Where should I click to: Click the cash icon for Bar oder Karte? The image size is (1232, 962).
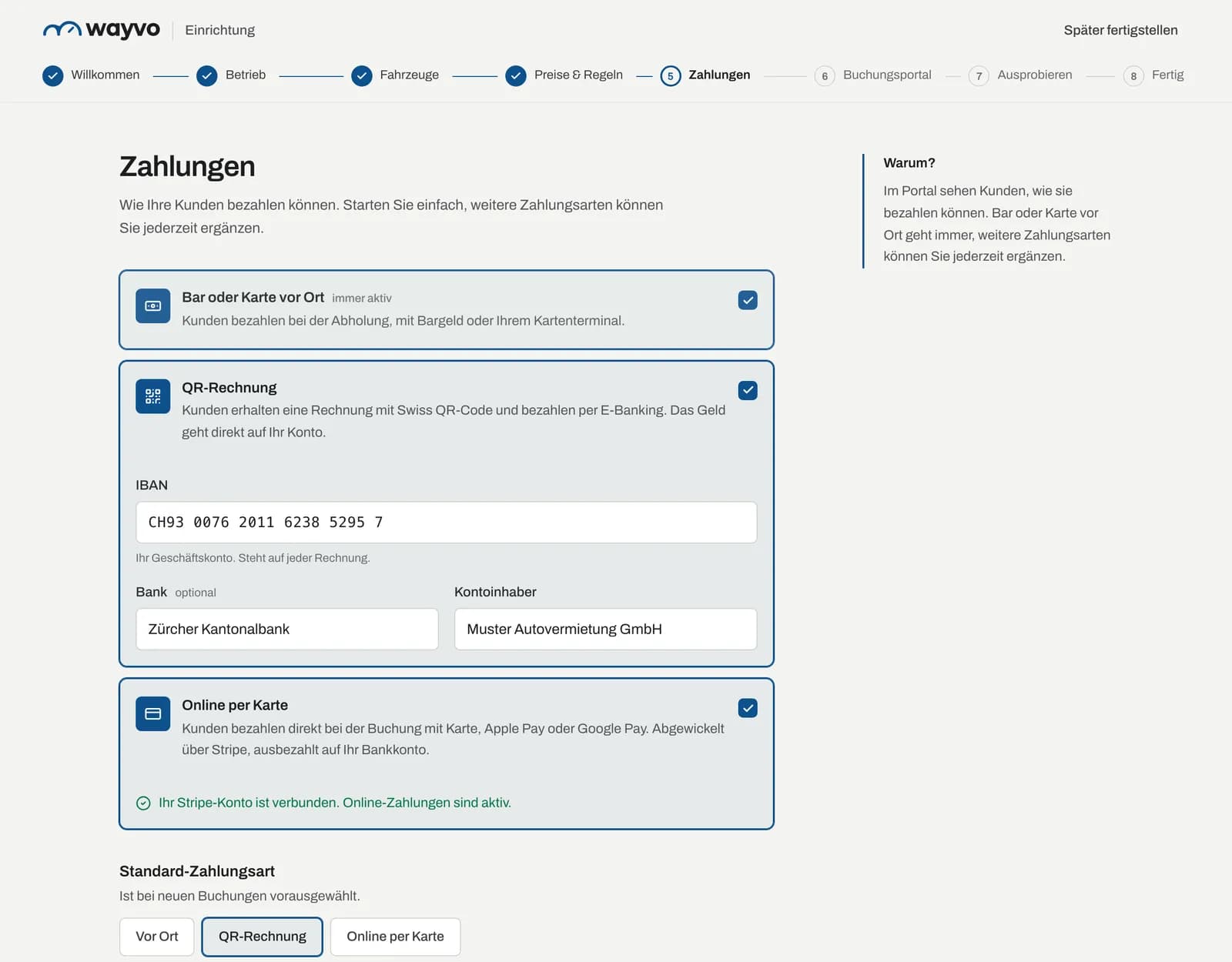coord(153,306)
